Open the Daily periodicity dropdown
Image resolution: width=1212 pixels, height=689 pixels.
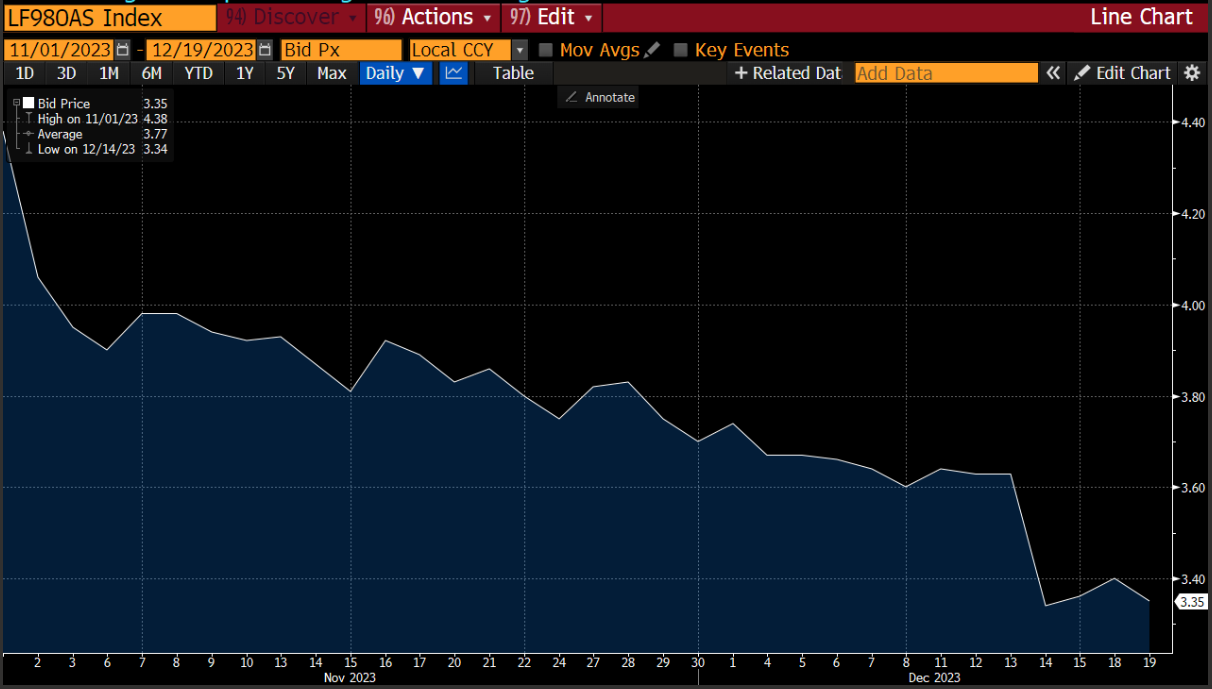[x=395, y=73]
